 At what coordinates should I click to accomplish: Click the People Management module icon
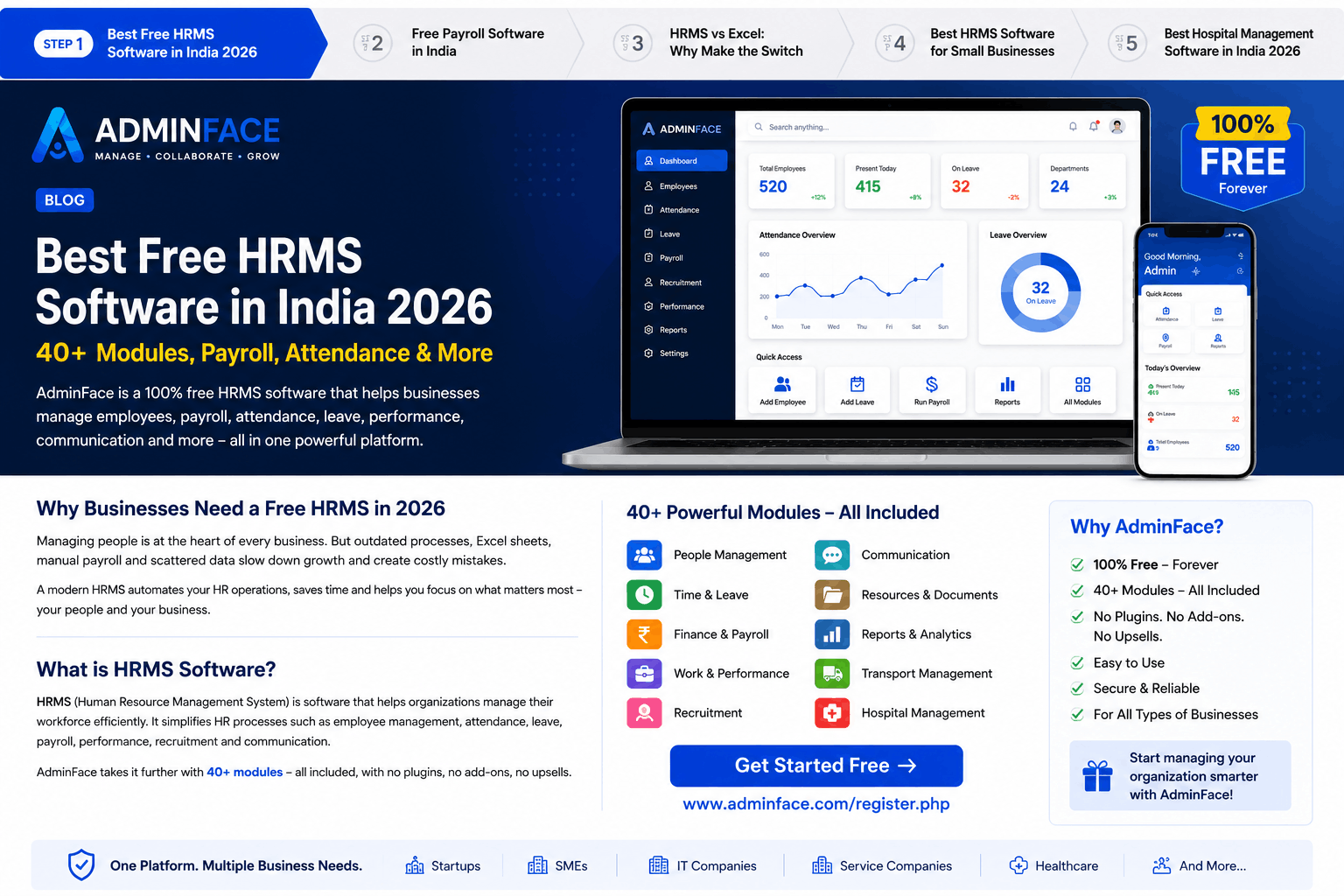click(644, 555)
